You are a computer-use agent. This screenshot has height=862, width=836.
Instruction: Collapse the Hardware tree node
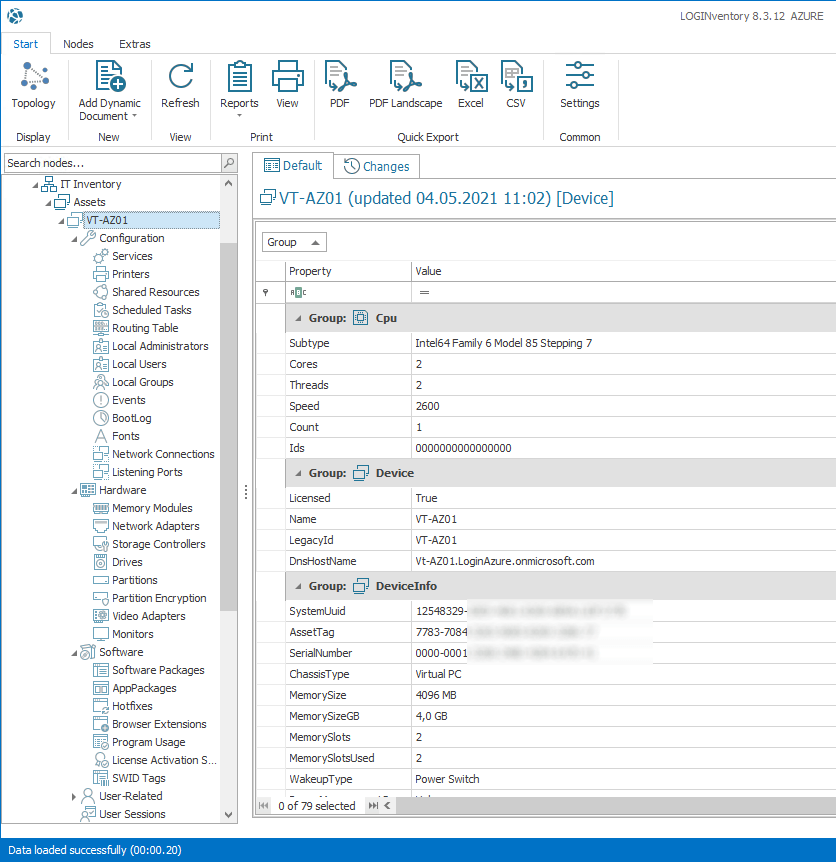click(75, 491)
